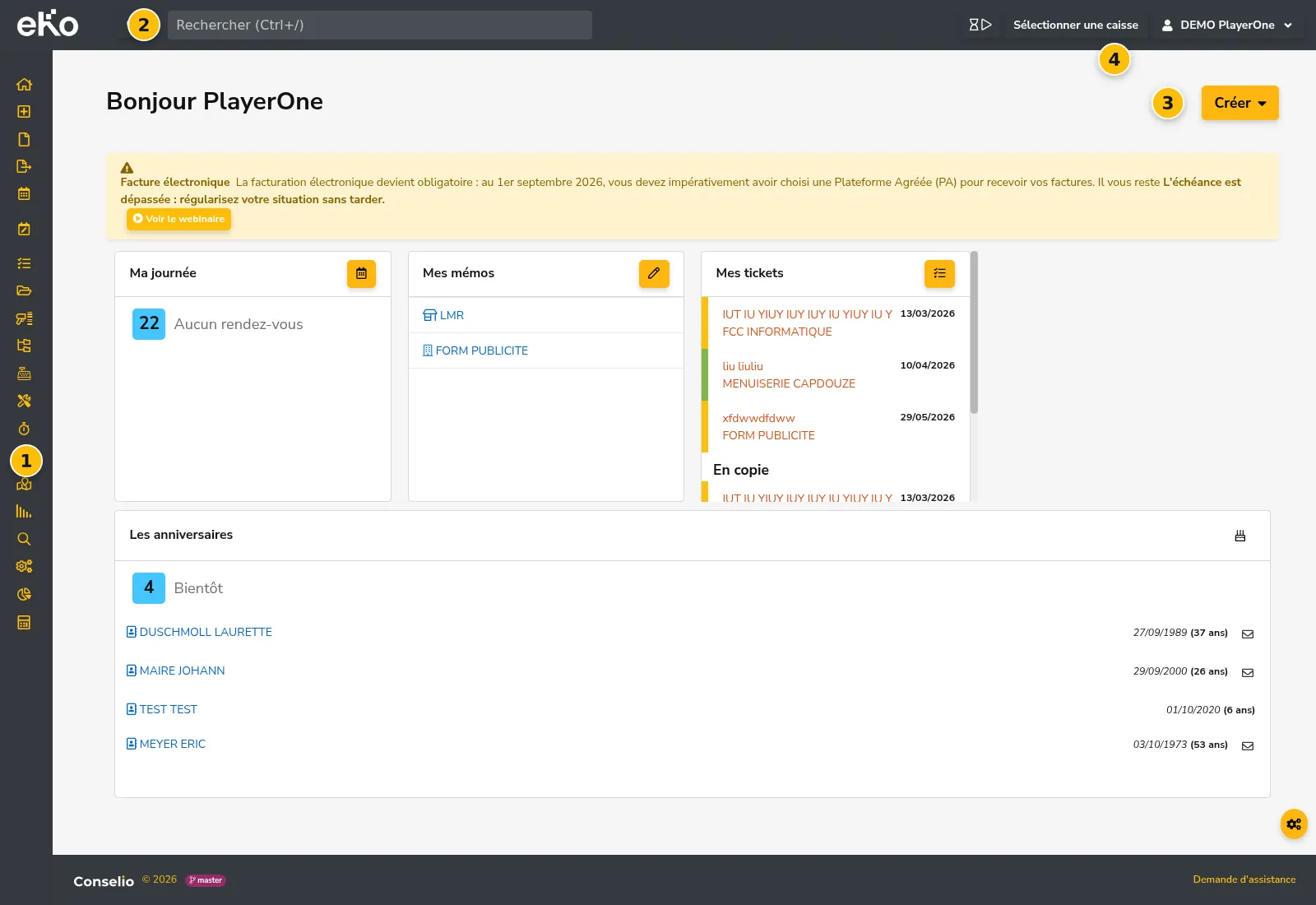Click the '10/04/2026' ticket date
The image size is (1316, 905).
(x=928, y=365)
